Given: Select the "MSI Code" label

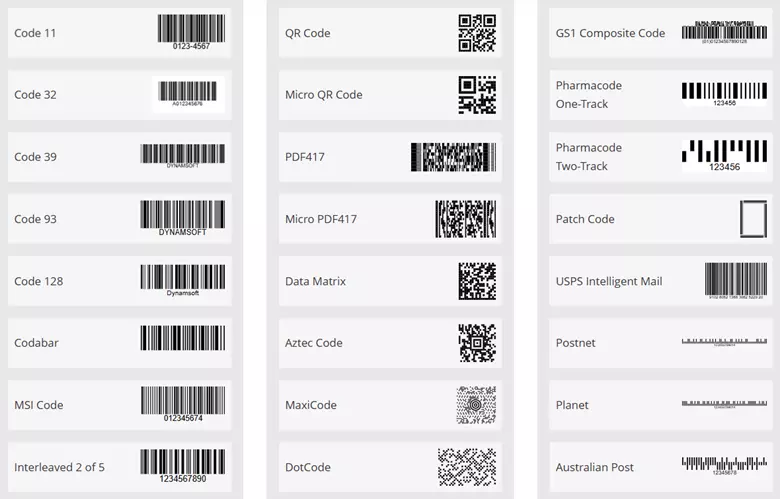Looking at the screenshot, I should click(39, 405).
